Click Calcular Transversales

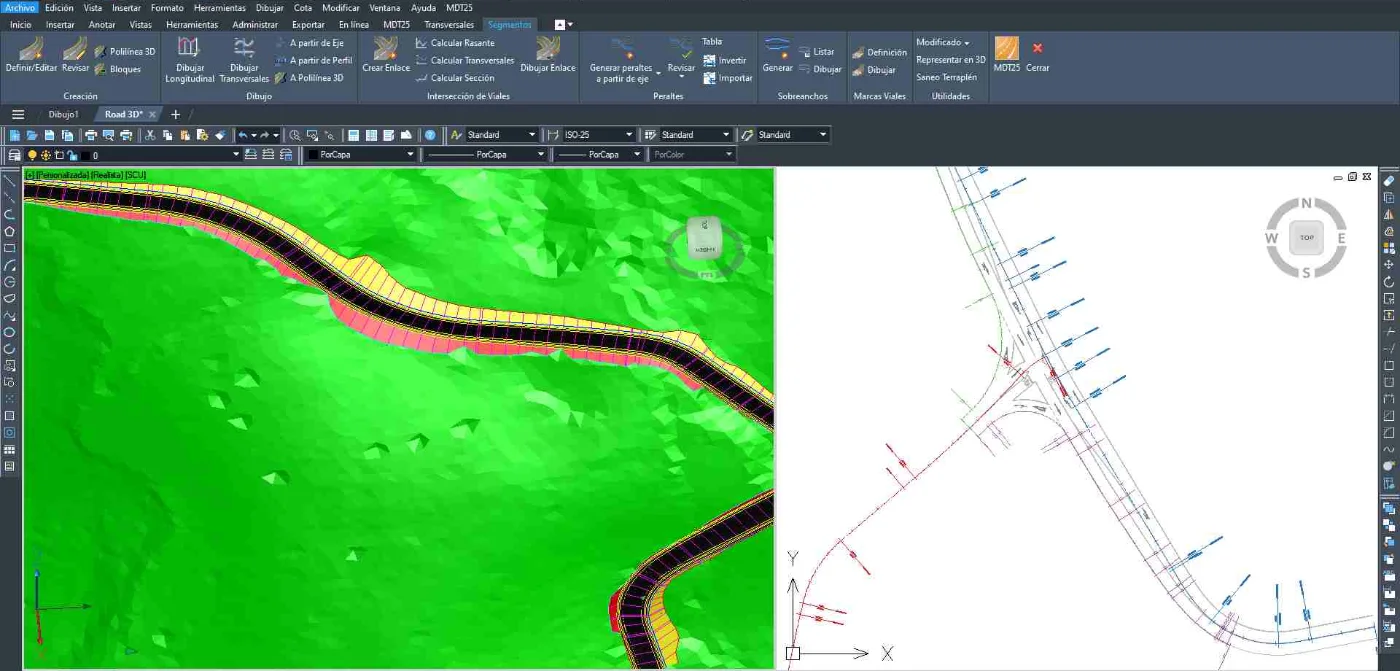coord(464,60)
